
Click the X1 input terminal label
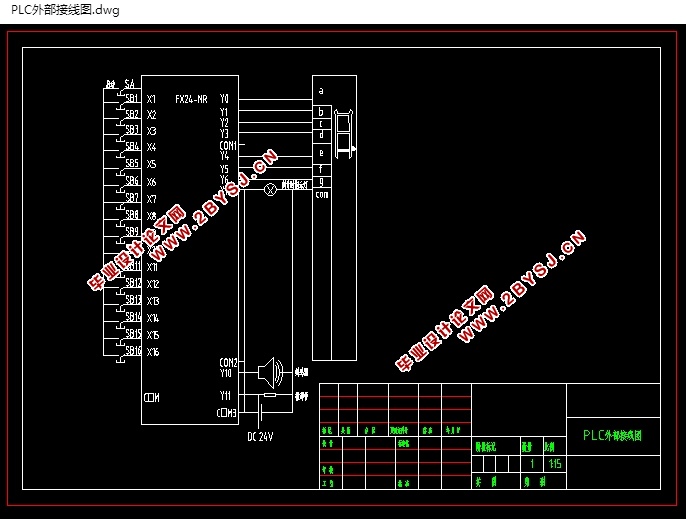pyautogui.click(x=151, y=99)
